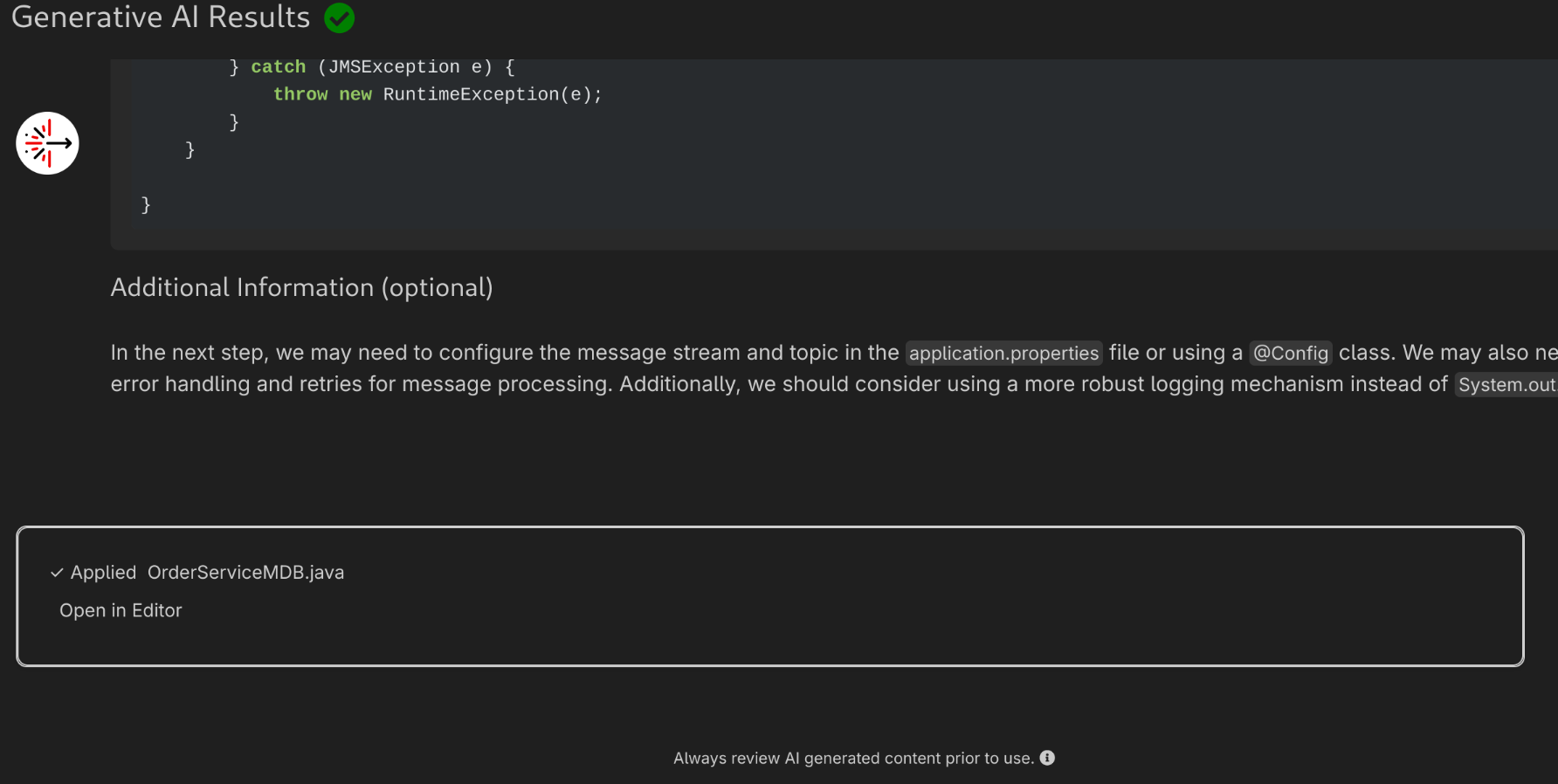Click the application.properties inline code

pos(1003,353)
